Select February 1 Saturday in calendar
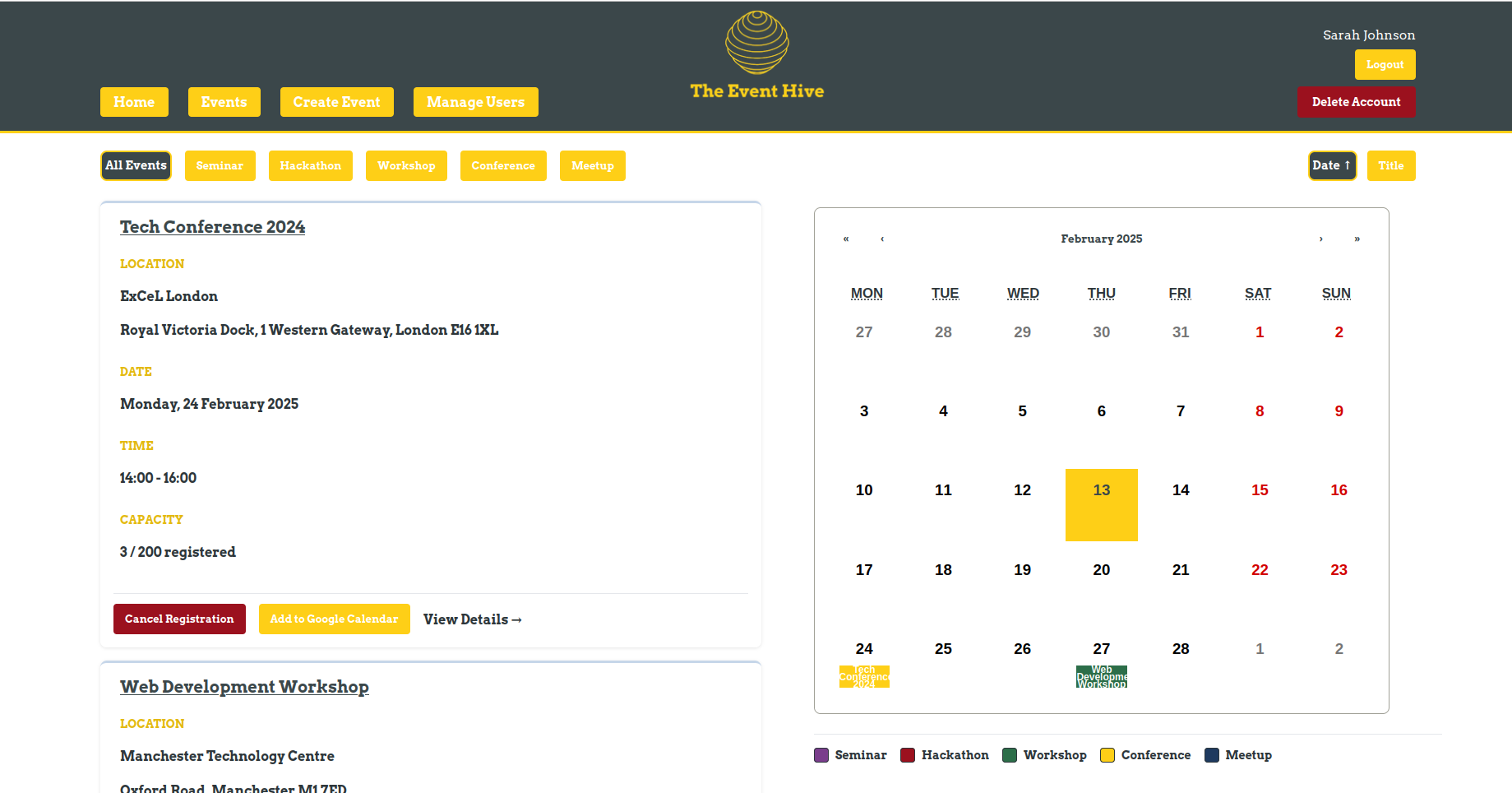The height and width of the screenshot is (793, 1512). tap(1260, 332)
